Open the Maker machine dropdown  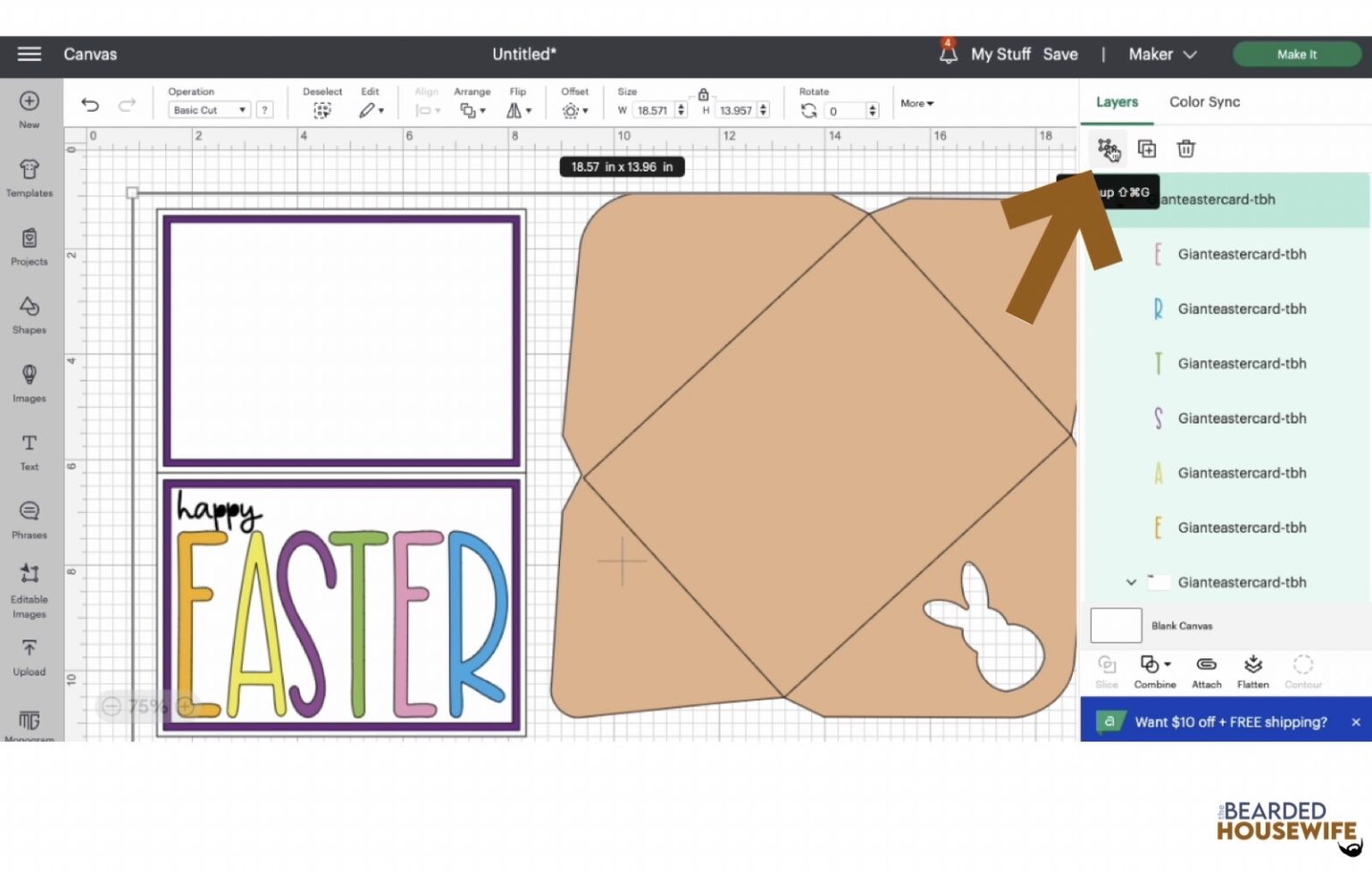1161,54
